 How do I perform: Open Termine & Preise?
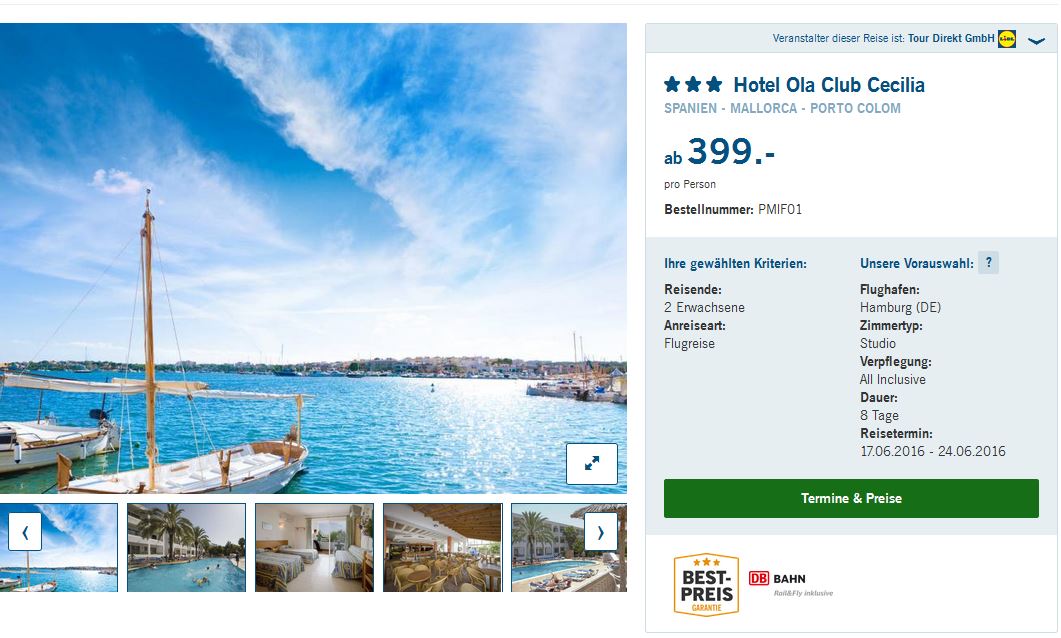tap(851, 499)
